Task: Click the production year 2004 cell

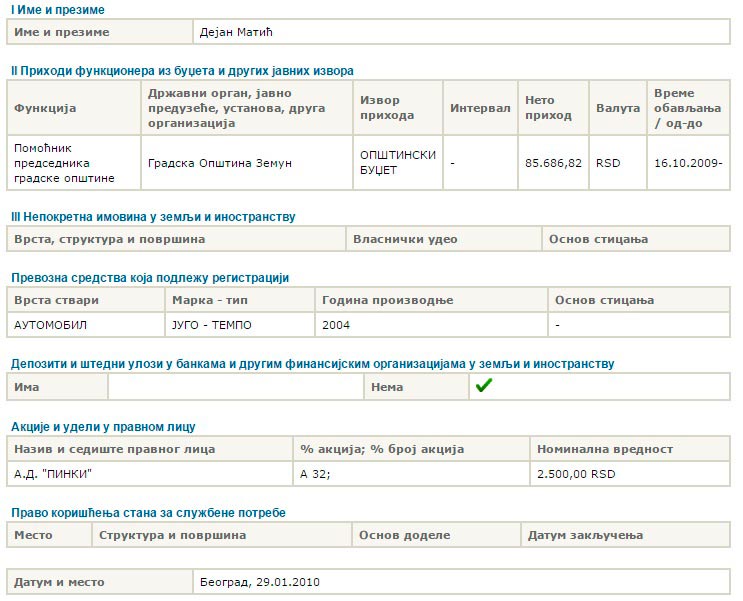Action: [336, 325]
